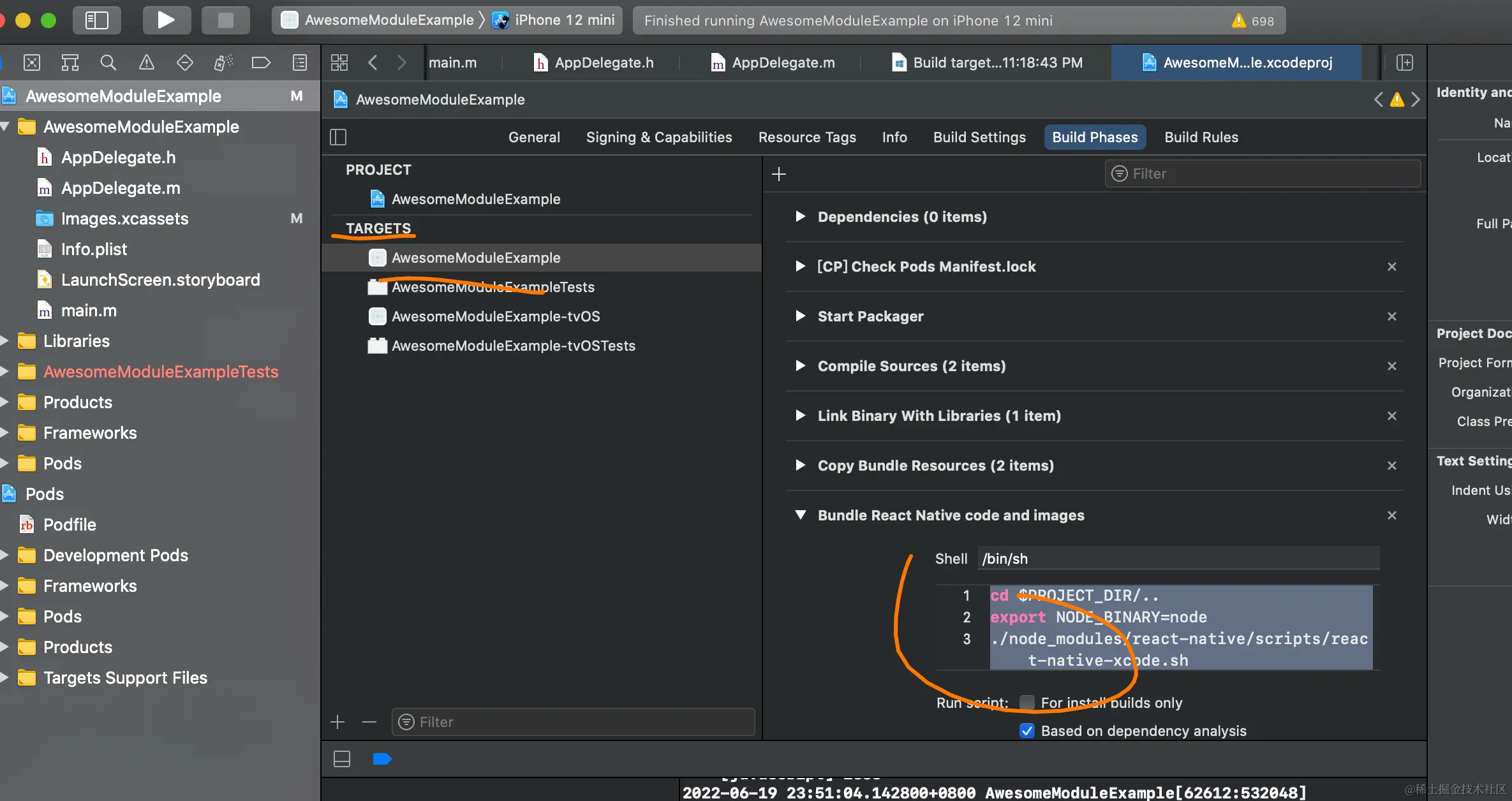The width and height of the screenshot is (1512, 801).
Task: Toggle the navigator sidebar icon
Action: 97,20
